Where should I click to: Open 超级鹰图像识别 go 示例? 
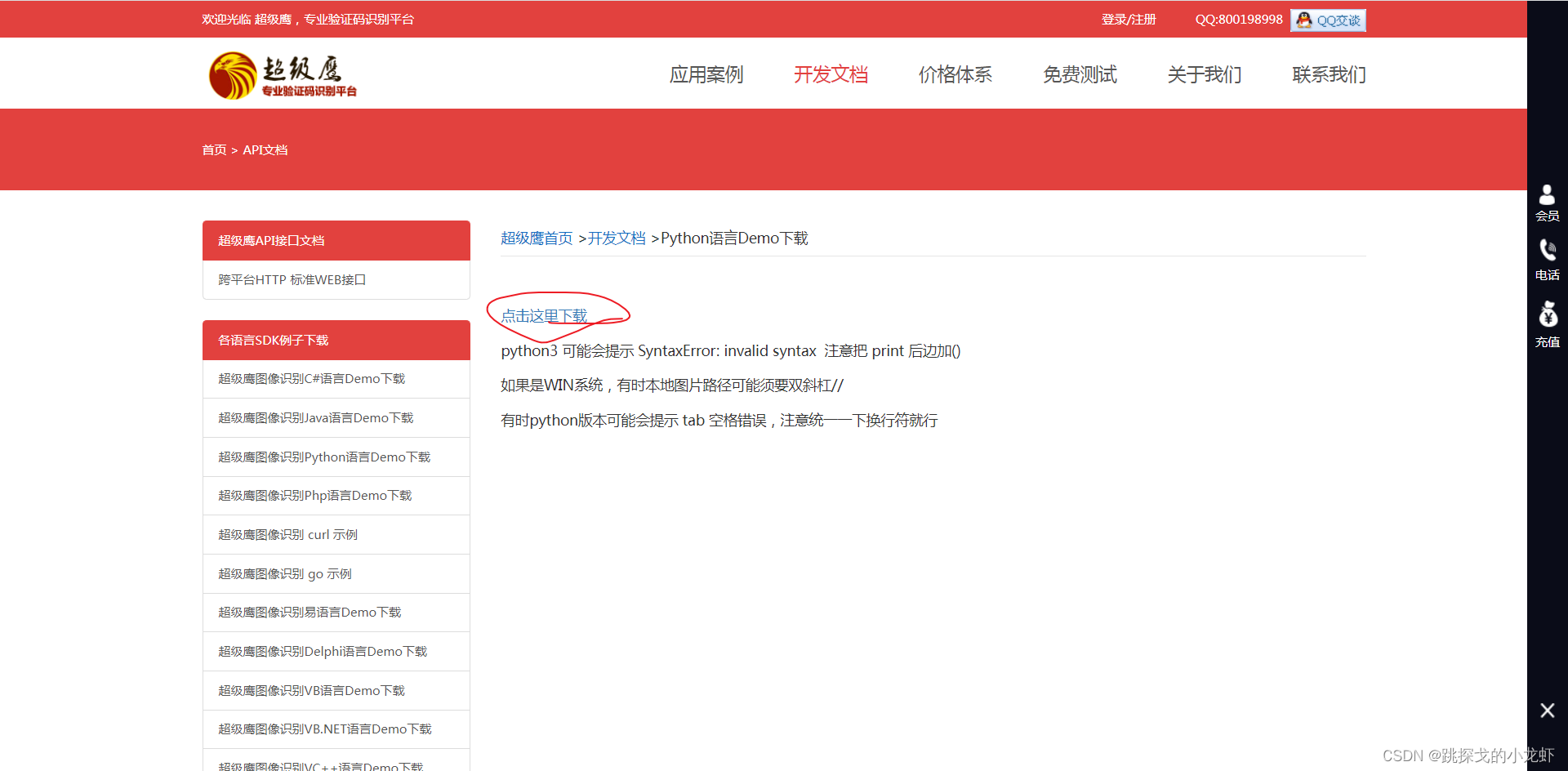(336, 574)
